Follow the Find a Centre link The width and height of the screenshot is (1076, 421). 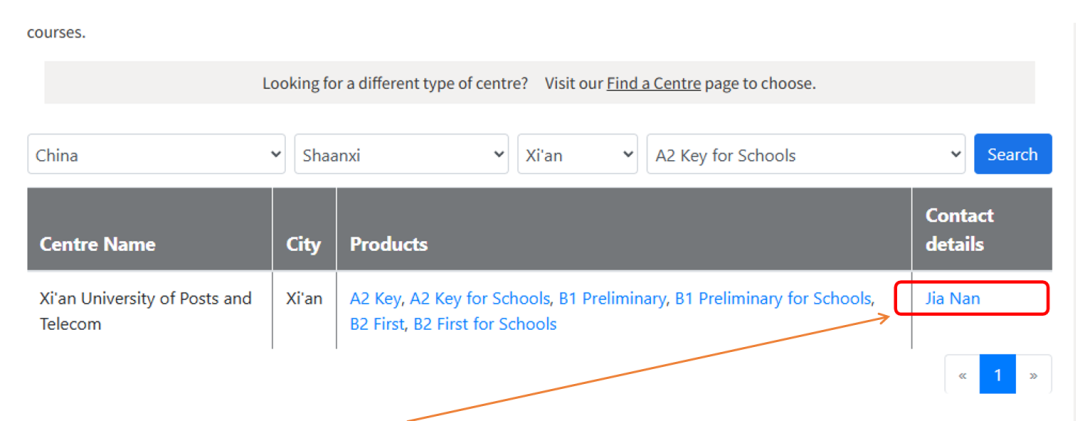point(653,83)
